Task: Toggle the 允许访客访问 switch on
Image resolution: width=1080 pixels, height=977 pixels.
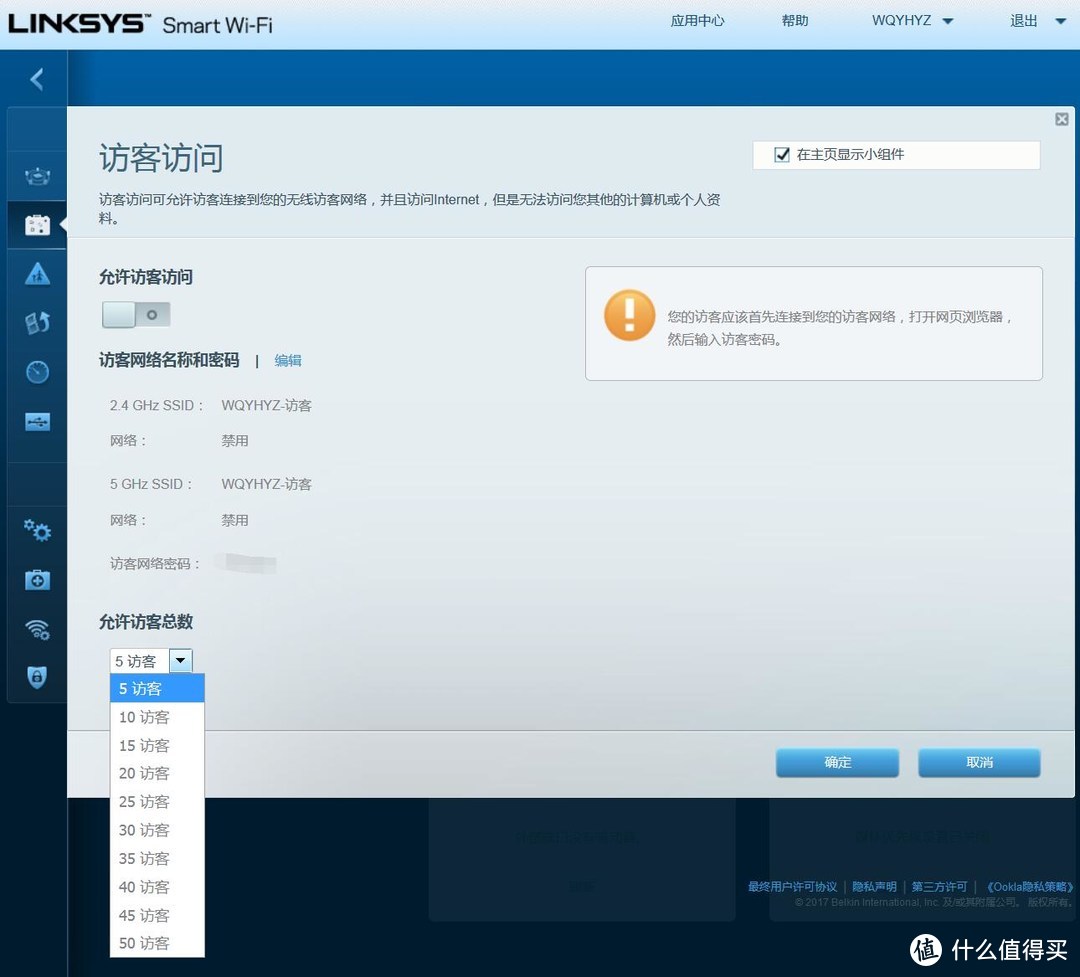Action: [x=135, y=314]
